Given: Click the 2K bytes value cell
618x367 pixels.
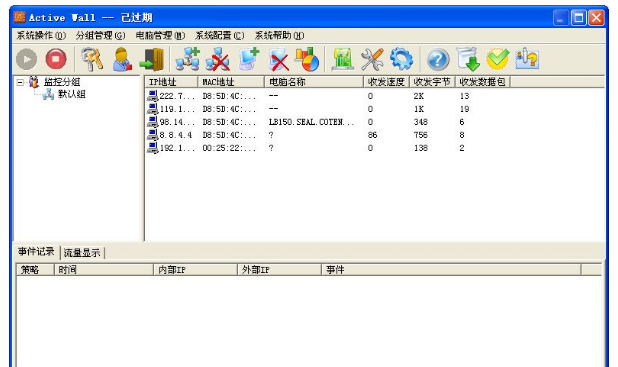Looking at the screenshot, I should pyautogui.click(x=419, y=96).
